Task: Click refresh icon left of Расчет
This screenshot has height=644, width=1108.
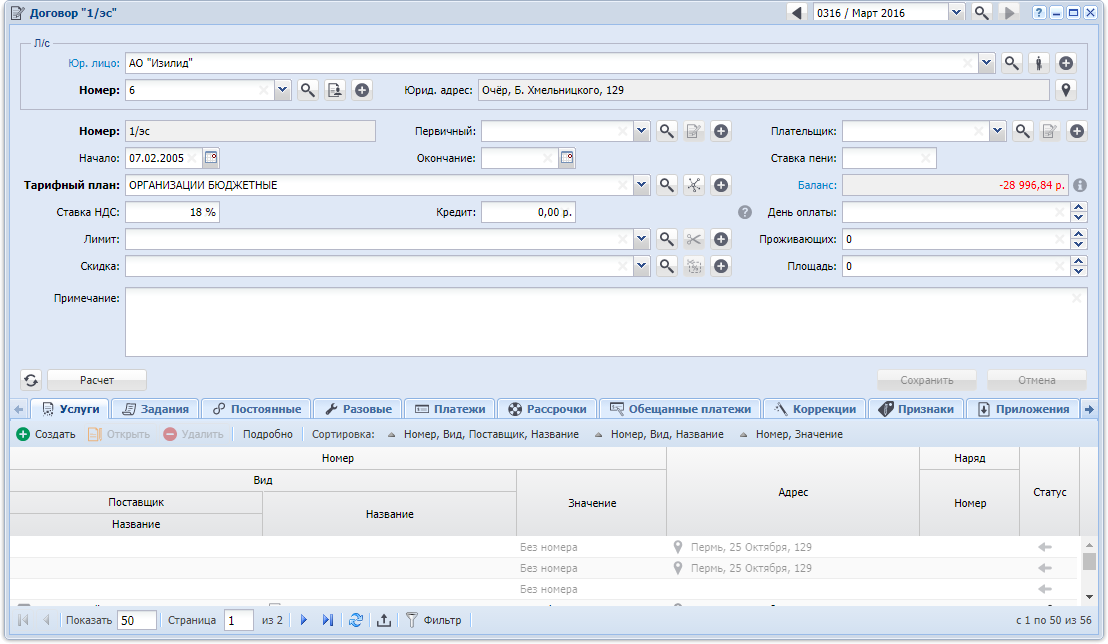Action: click(x=31, y=380)
